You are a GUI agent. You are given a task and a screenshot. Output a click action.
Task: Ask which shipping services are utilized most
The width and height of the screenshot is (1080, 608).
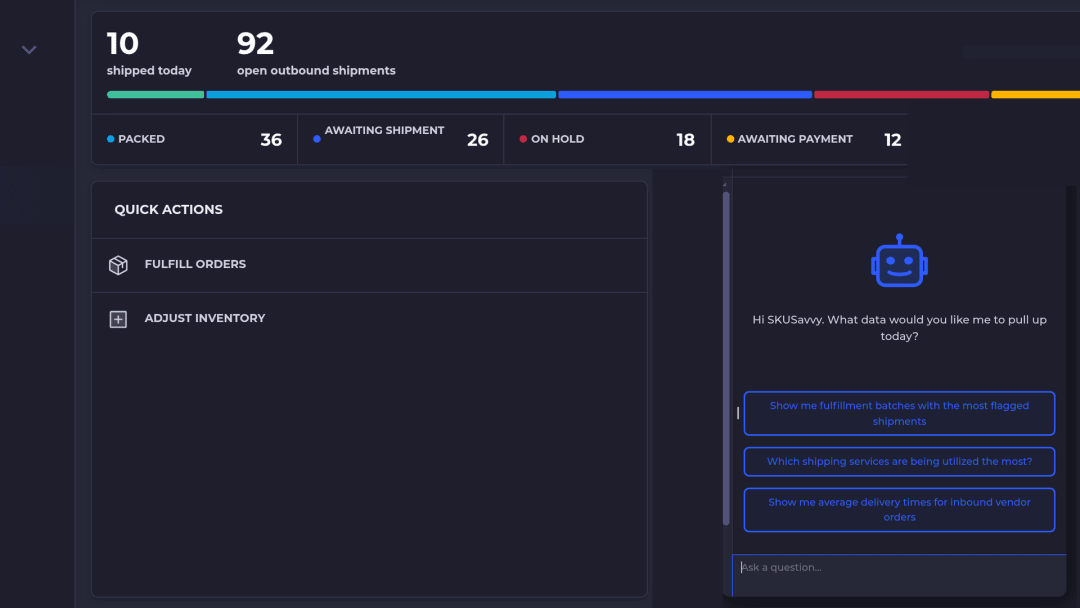pyautogui.click(x=899, y=461)
